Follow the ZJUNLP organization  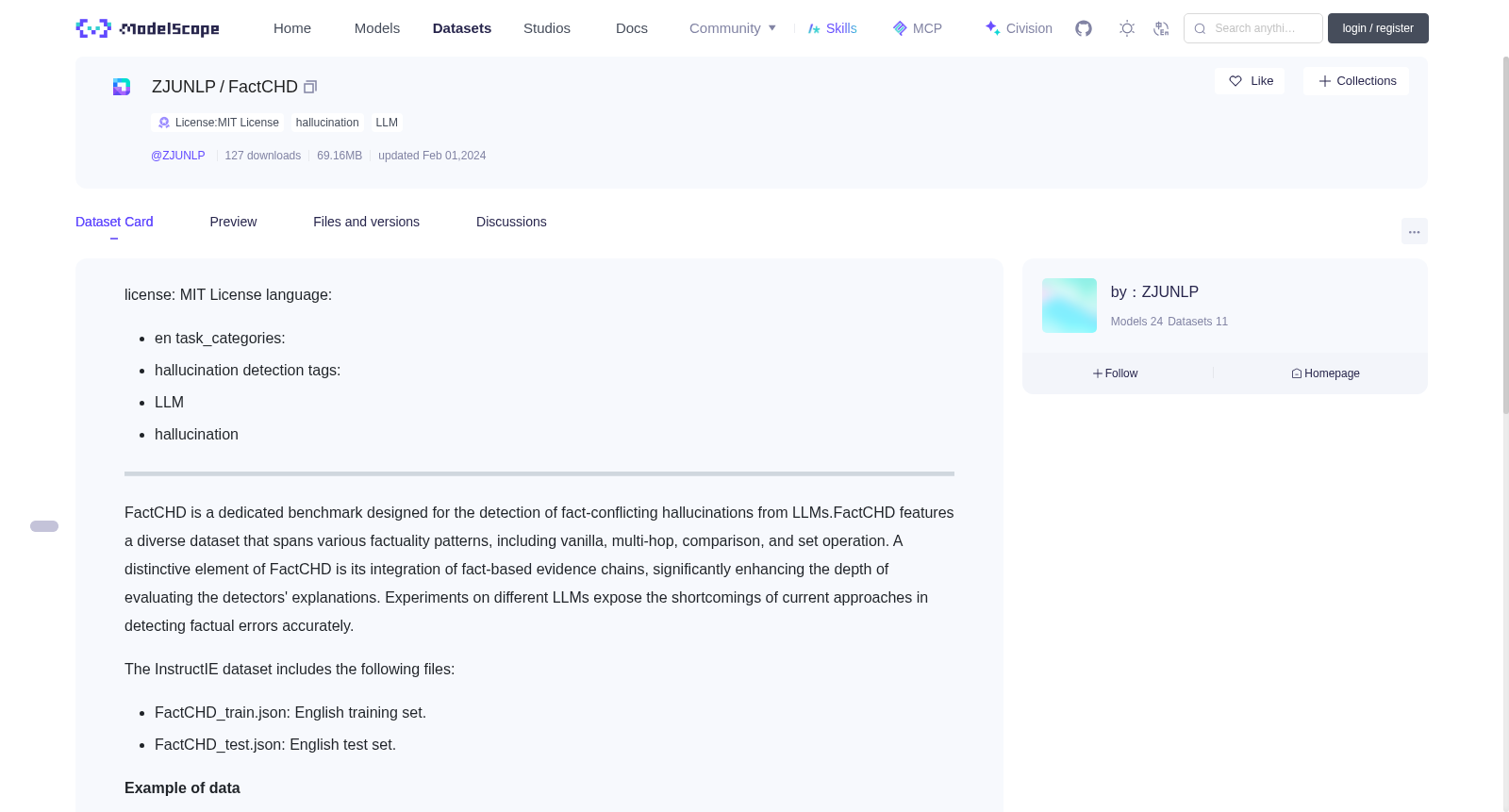(1116, 373)
